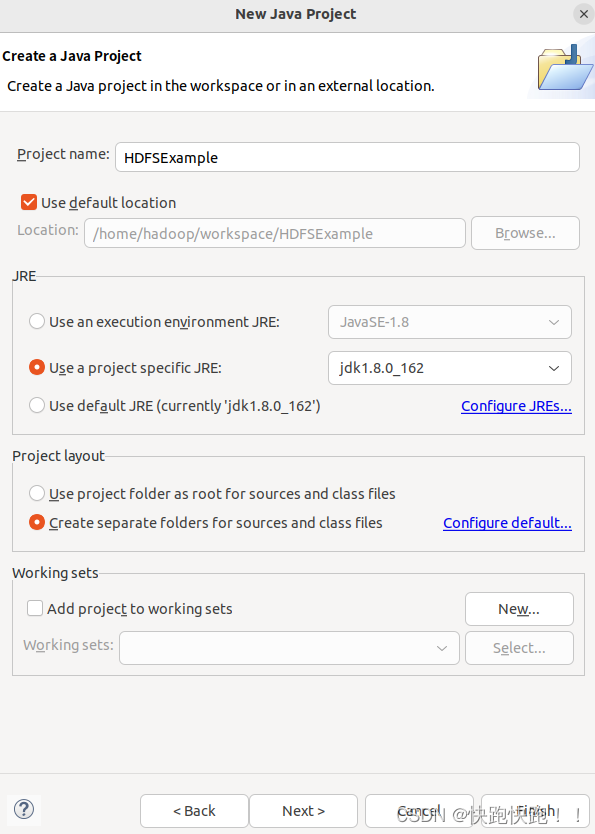595x834 pixels.
Task: Open the Configure JREs settings
Action: 516,405
